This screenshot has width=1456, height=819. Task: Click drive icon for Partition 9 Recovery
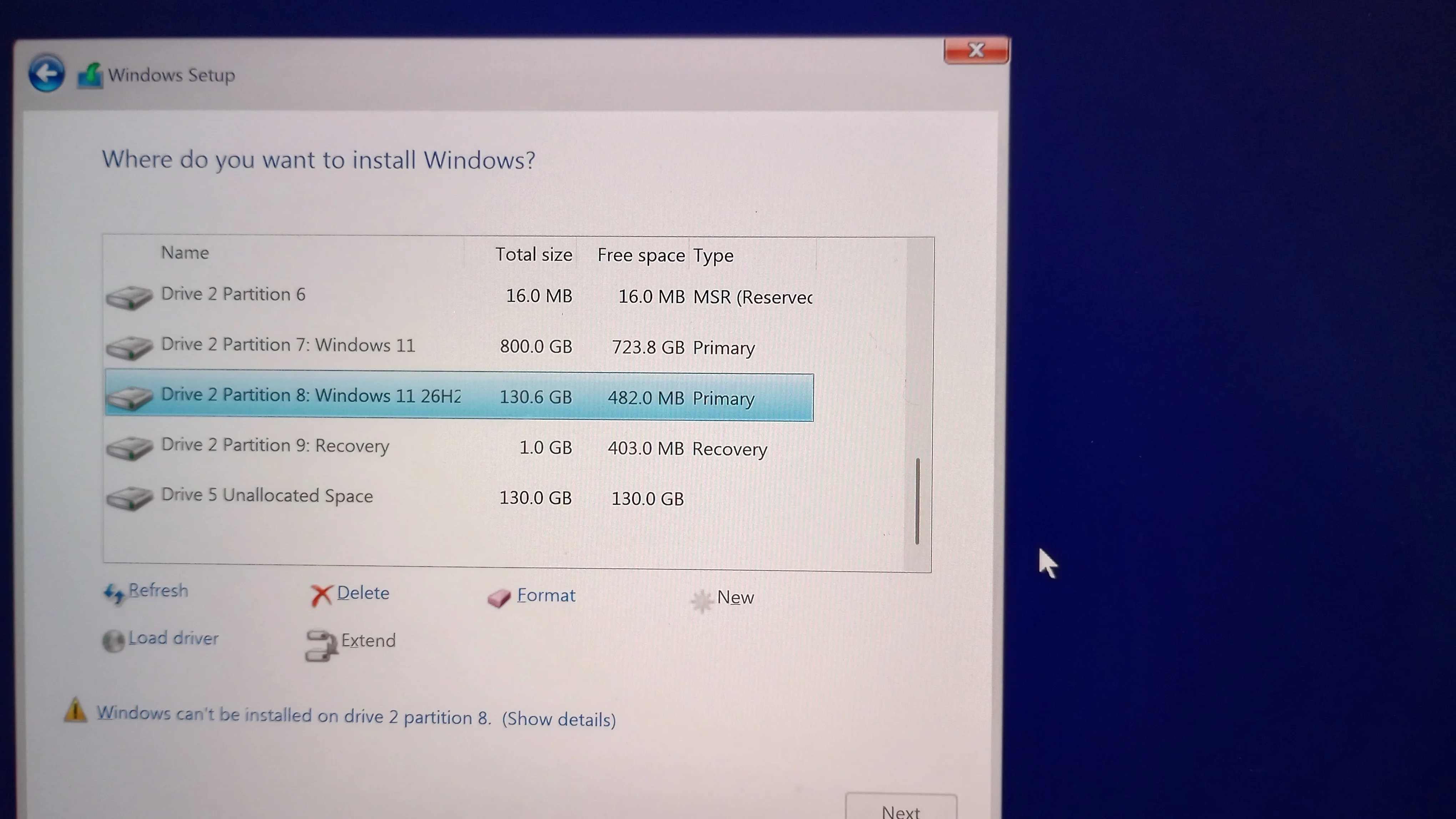pos(130,448)
